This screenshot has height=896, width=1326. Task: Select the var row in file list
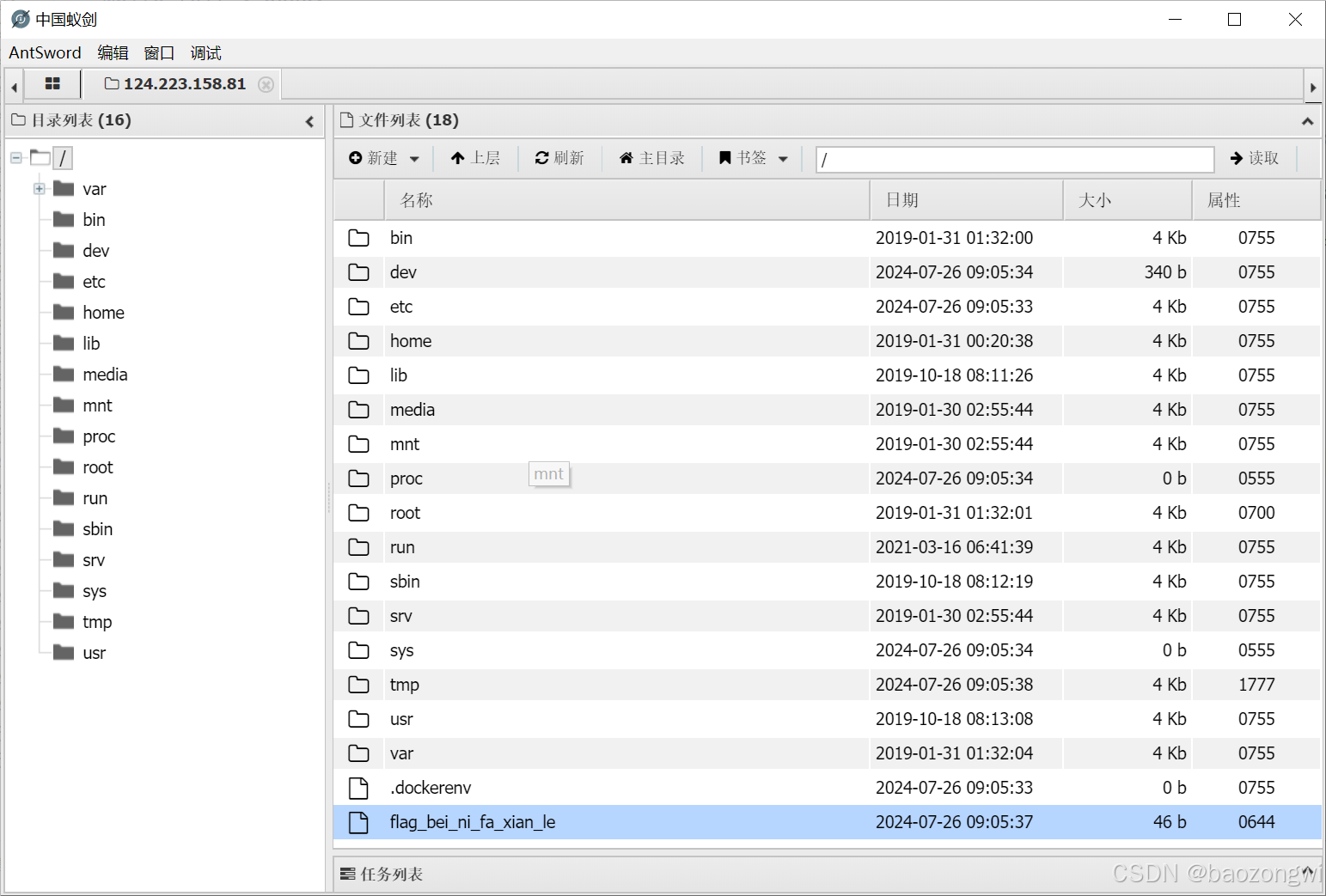[x=827, y=753]
